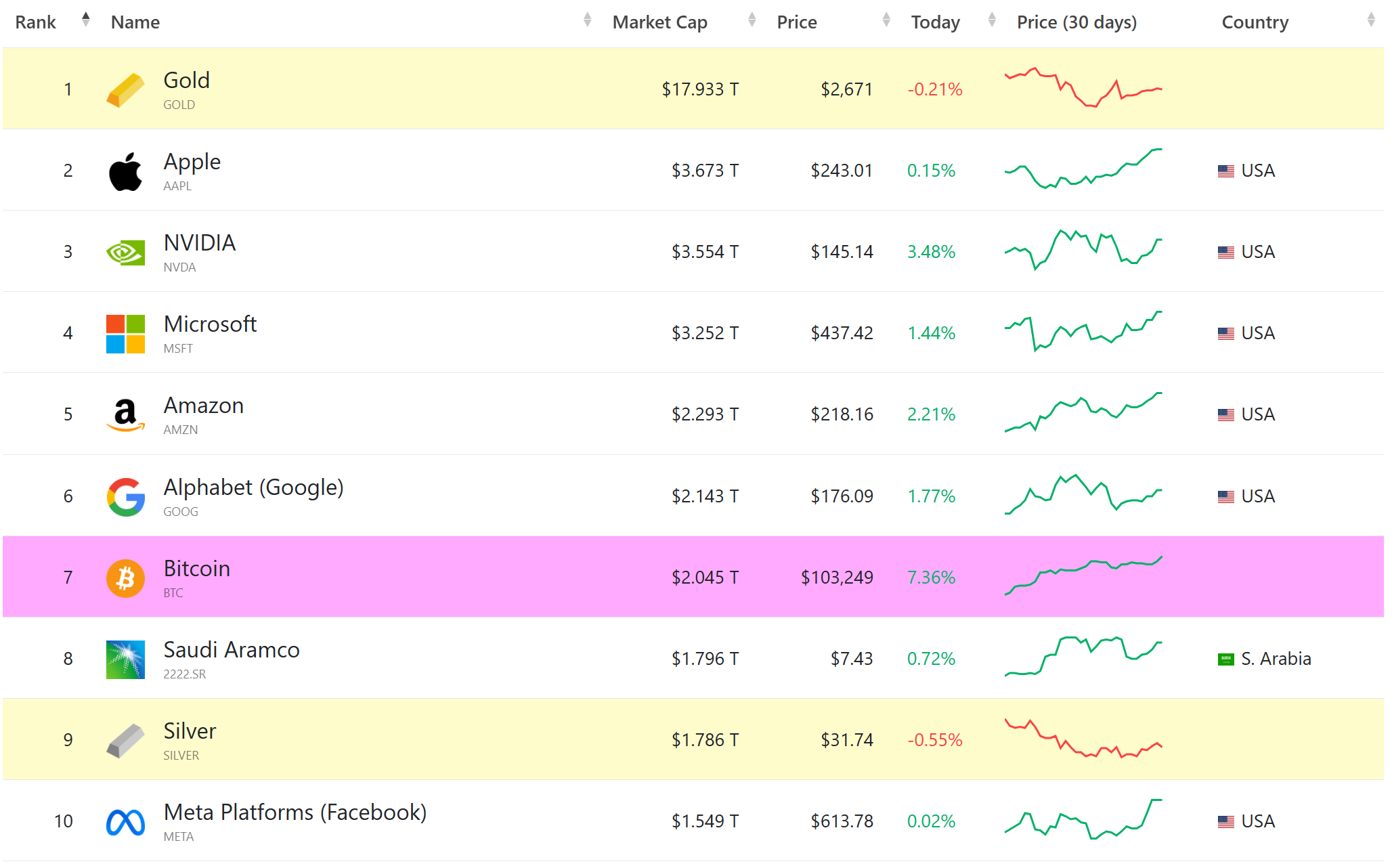This screenshot has height=868, width=1392.
Task: Click the Amazon logo icon
Action: point(125,415)
